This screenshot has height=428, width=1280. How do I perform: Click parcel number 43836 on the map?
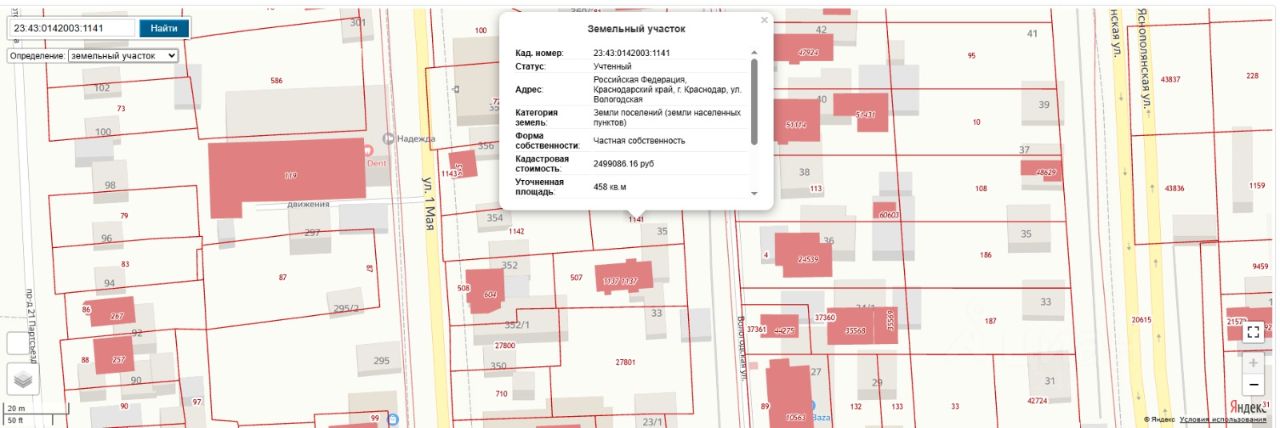tap(1172, 188)
